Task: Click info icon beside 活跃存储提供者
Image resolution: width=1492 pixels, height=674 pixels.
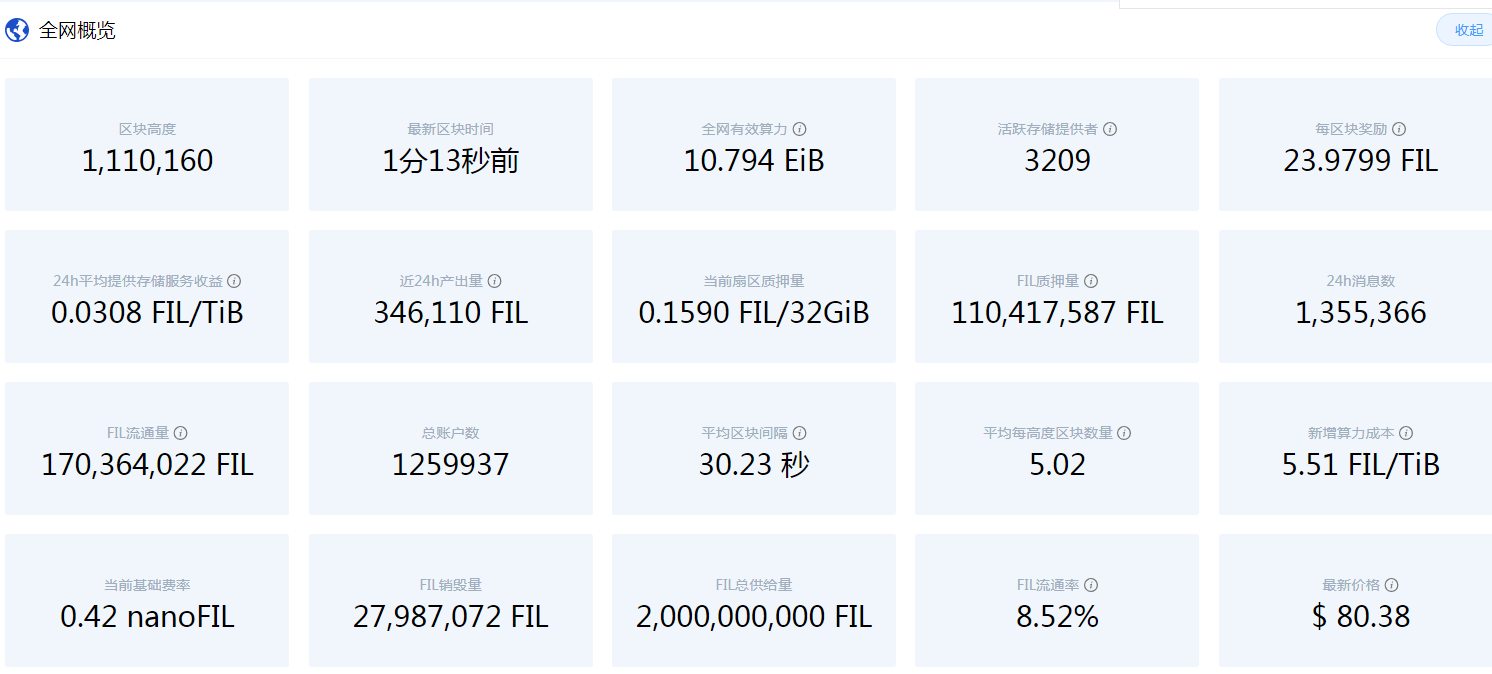Action: [1110, 129]
